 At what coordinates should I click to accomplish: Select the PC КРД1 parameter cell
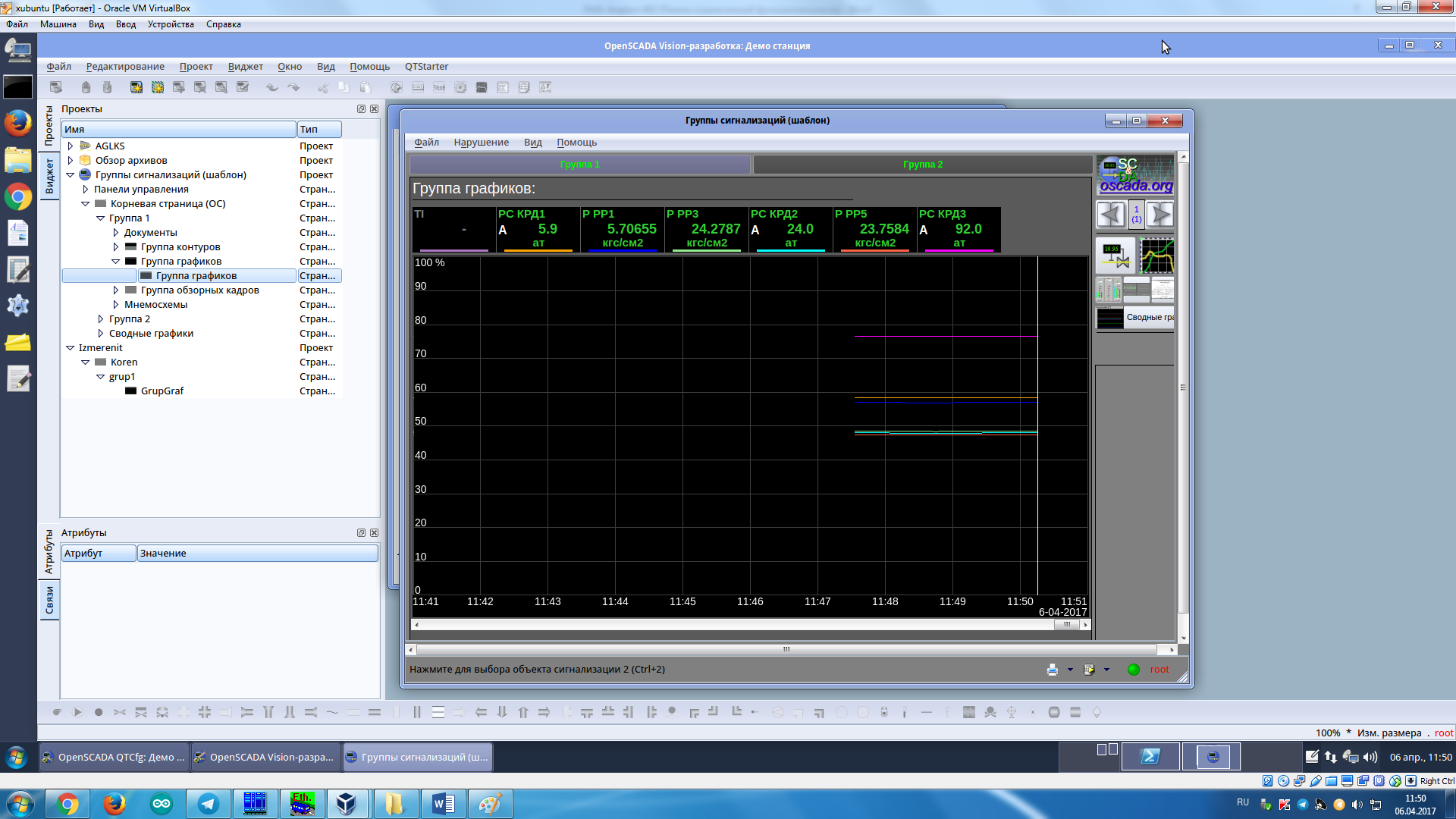[538, 229]
